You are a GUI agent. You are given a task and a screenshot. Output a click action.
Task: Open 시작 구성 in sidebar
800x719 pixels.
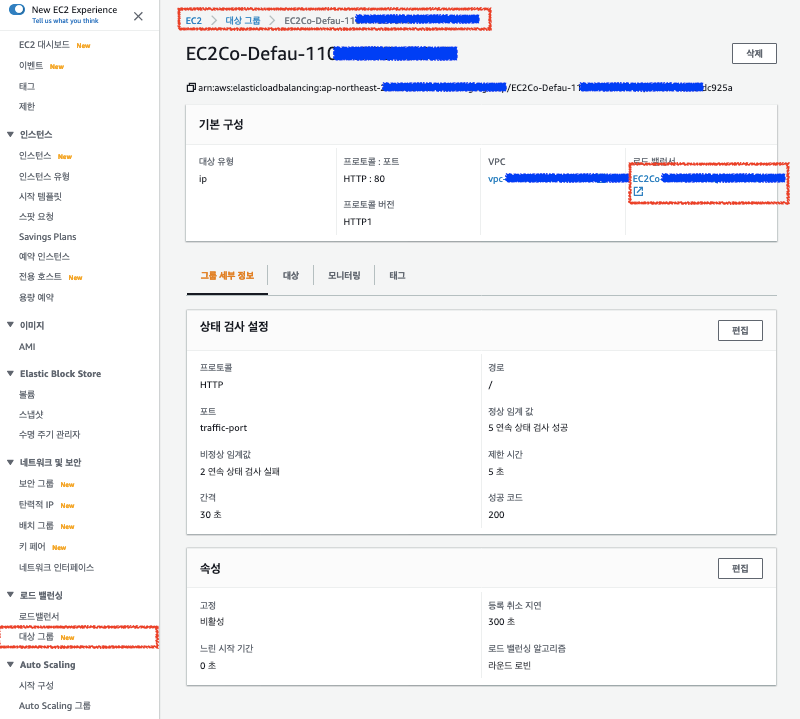coord(36,685)
